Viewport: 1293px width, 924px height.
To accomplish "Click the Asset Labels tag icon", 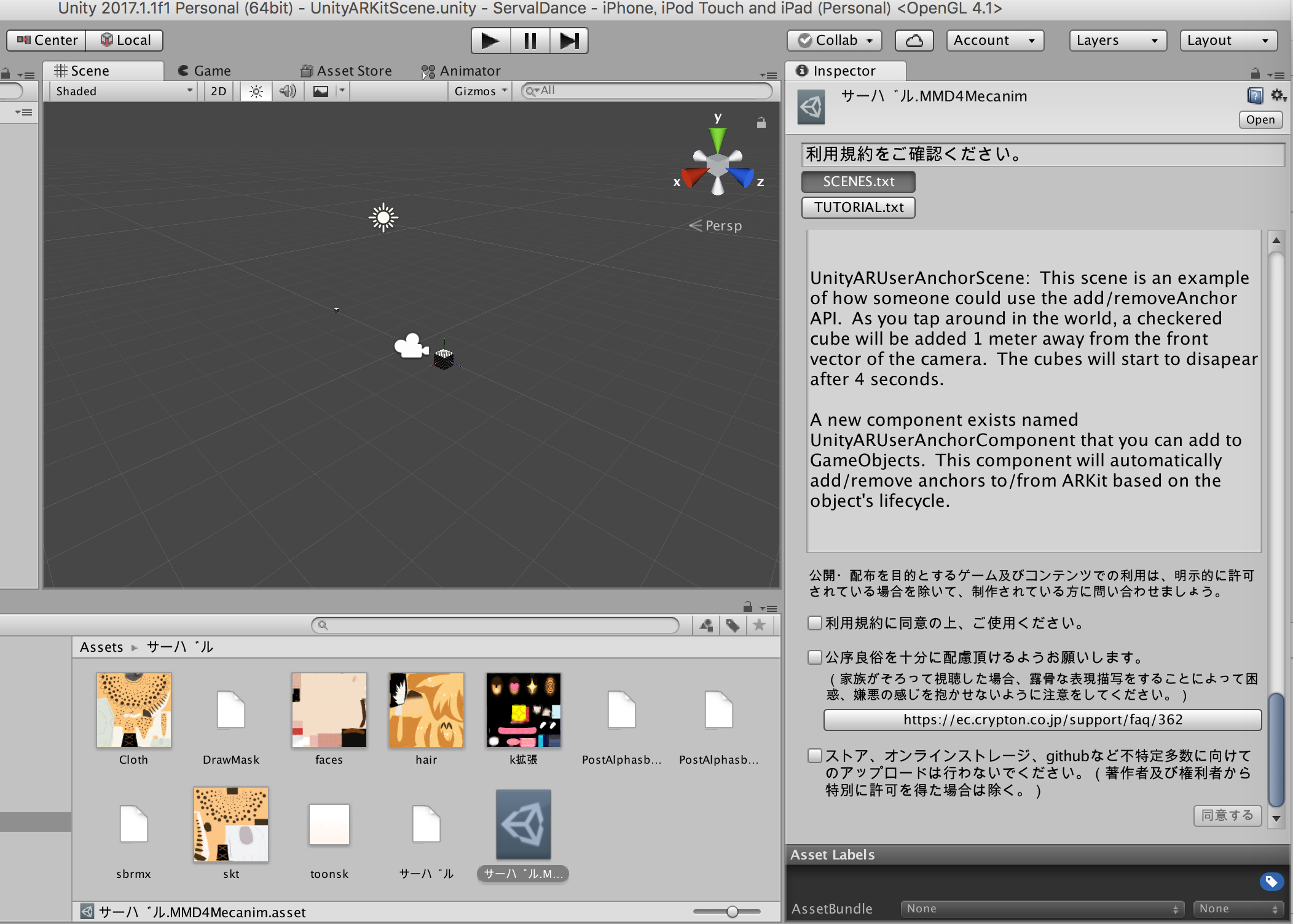I will pos(1271,882).
